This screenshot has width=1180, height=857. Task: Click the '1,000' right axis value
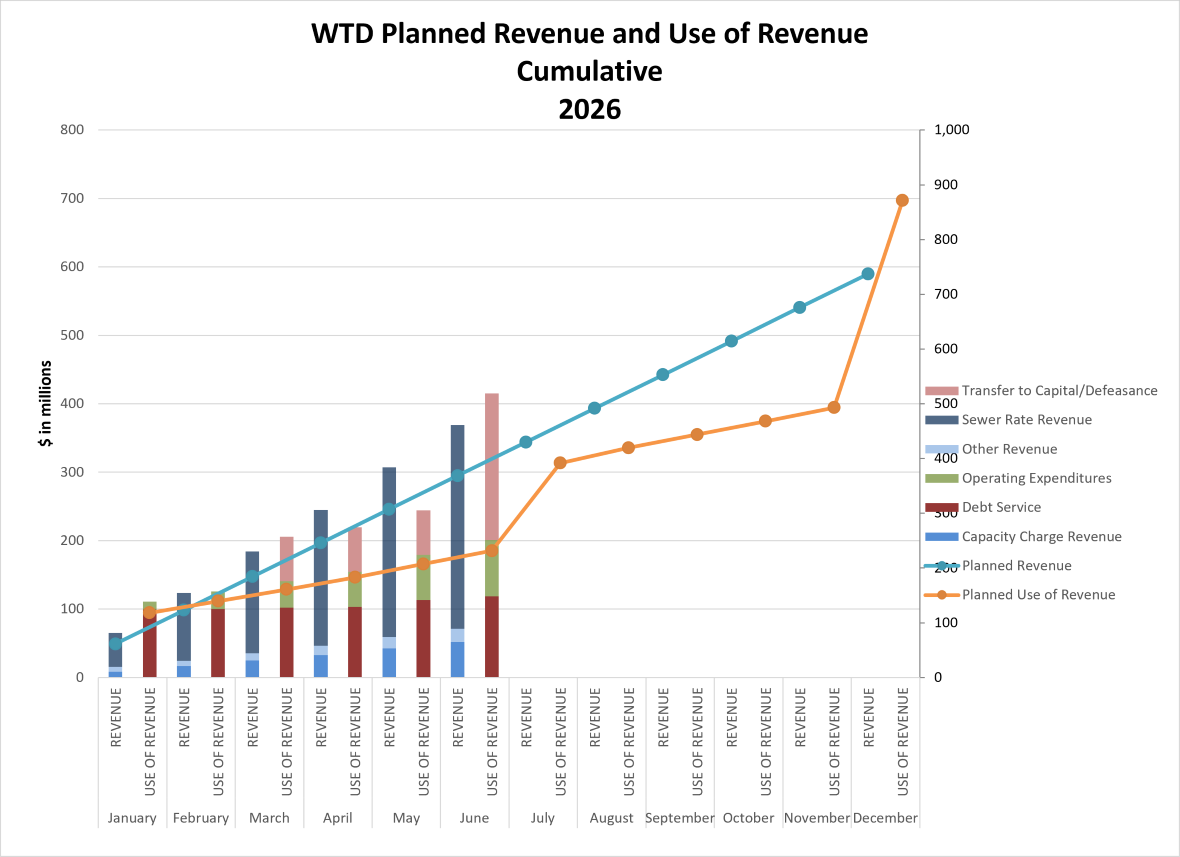[x=952, y=129]
